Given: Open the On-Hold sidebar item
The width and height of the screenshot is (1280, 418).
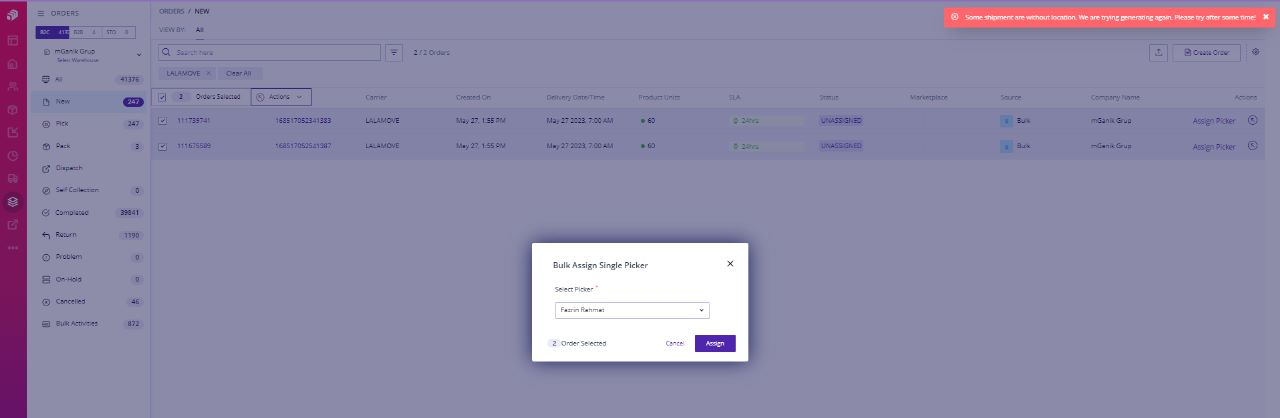Looking at the screenshot, I should 91,279.
